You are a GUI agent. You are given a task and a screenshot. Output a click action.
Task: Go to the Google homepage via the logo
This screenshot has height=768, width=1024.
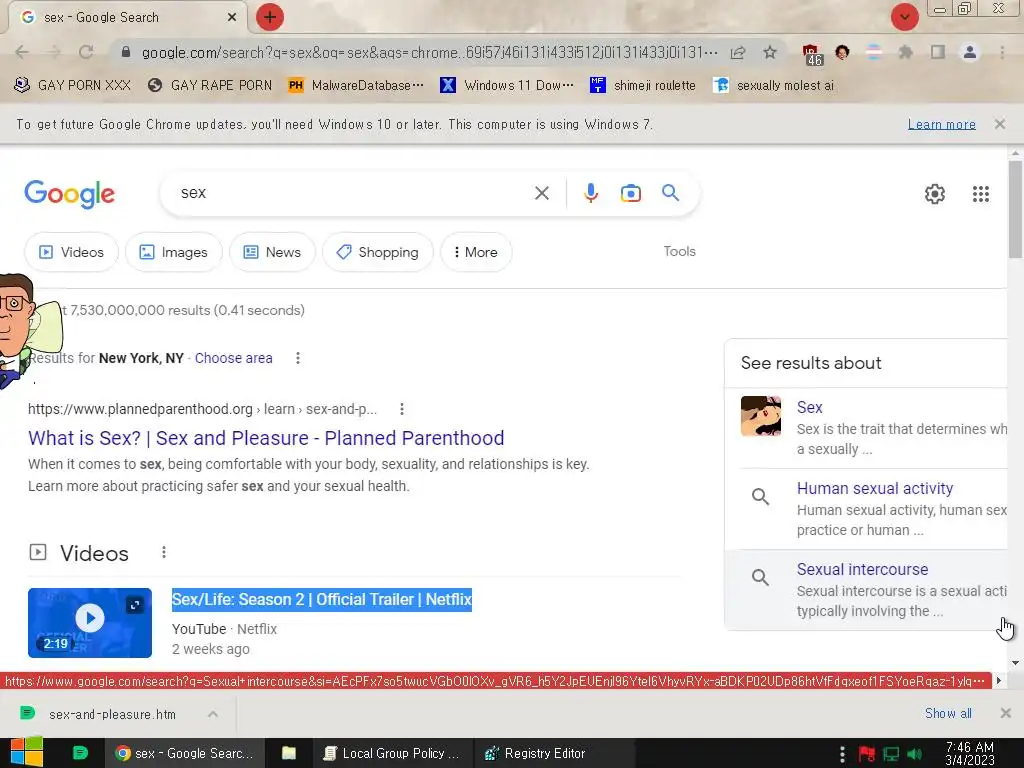pos(69,194)
